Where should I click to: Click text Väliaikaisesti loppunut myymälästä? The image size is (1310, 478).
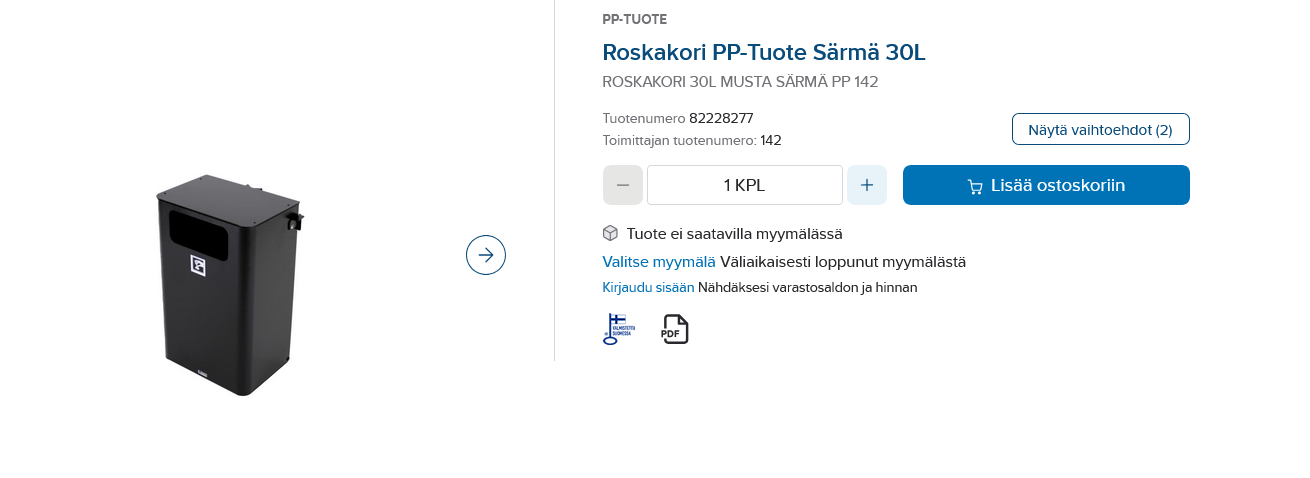tap(843, 262)
